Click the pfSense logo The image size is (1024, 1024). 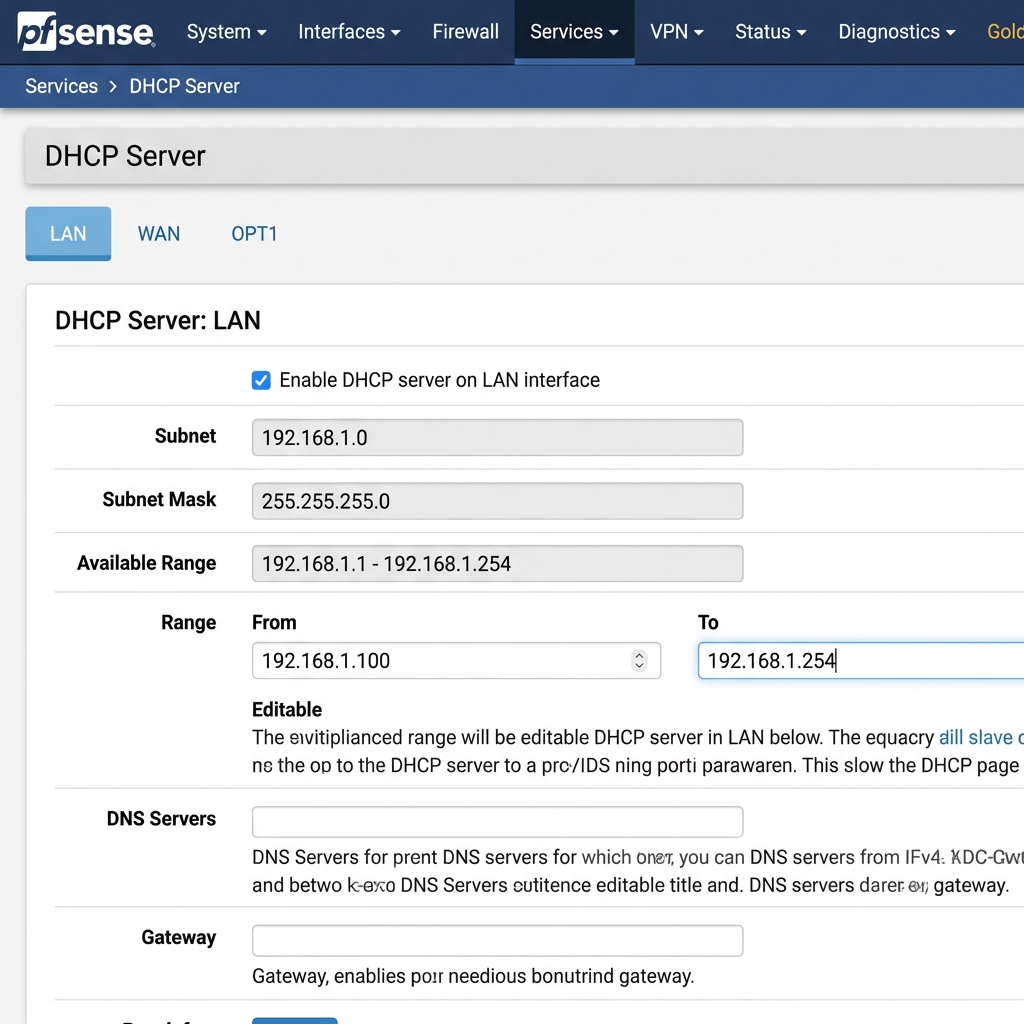pos(86,32)
